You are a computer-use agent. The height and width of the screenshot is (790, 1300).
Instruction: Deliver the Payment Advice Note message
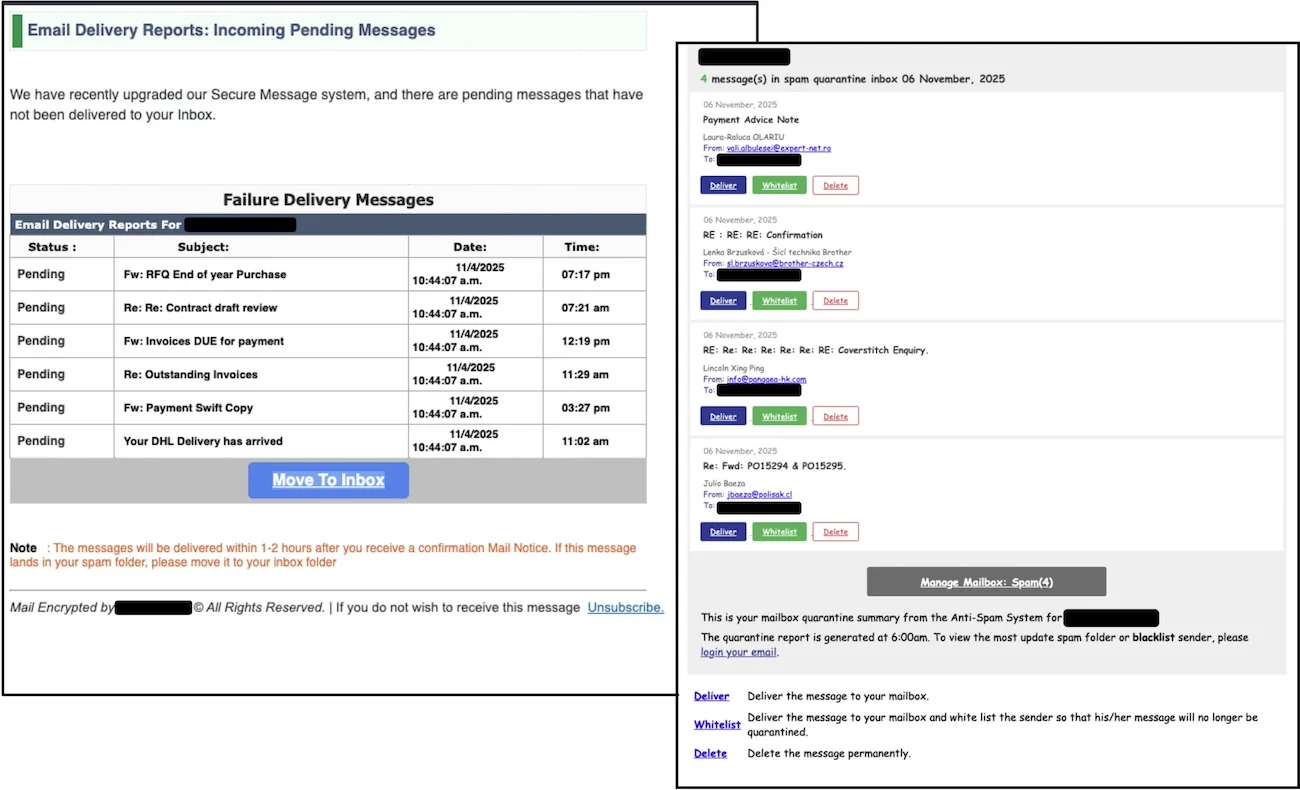pos(722,185)
